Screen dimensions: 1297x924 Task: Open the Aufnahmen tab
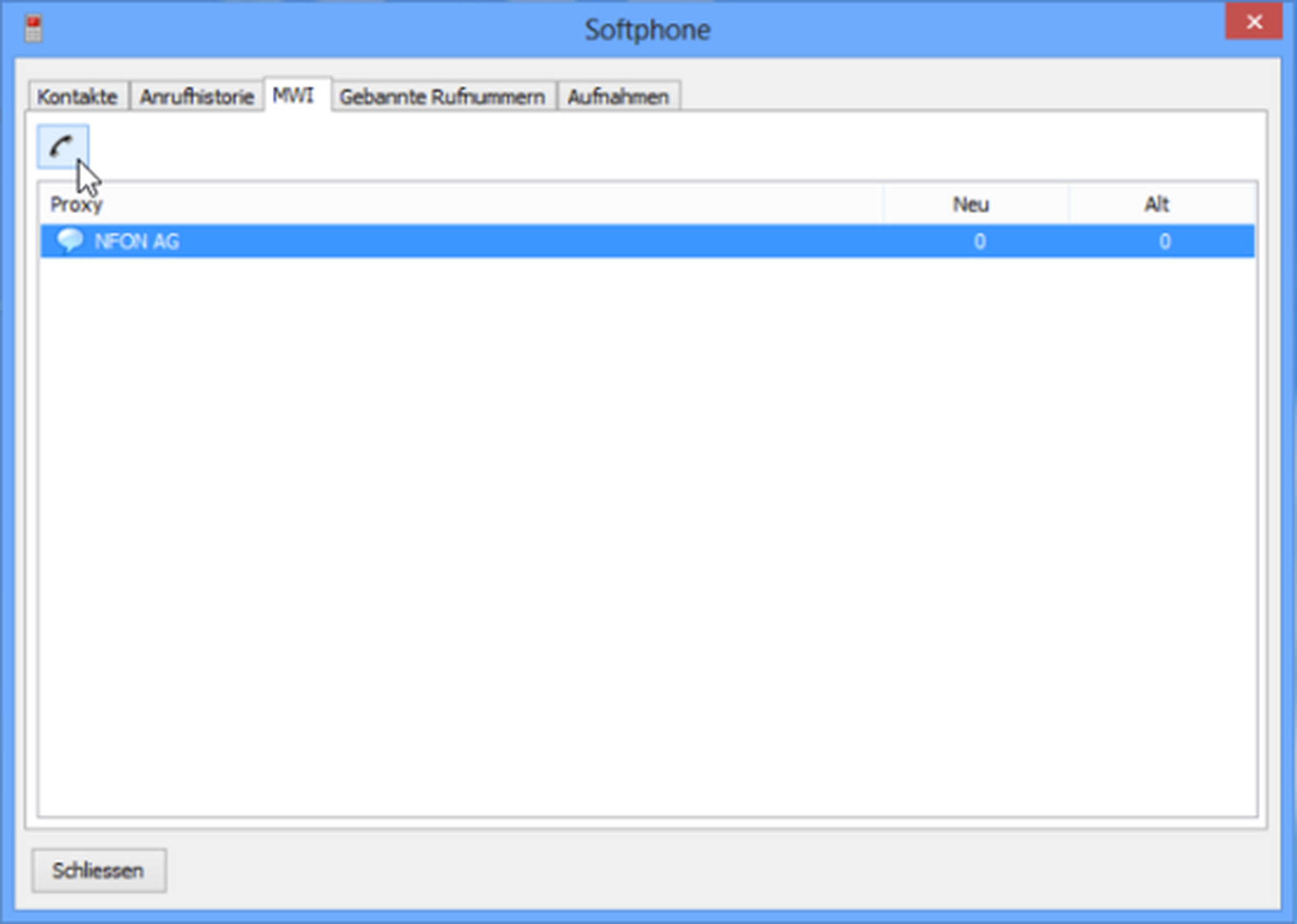click(x=618, y=97)
